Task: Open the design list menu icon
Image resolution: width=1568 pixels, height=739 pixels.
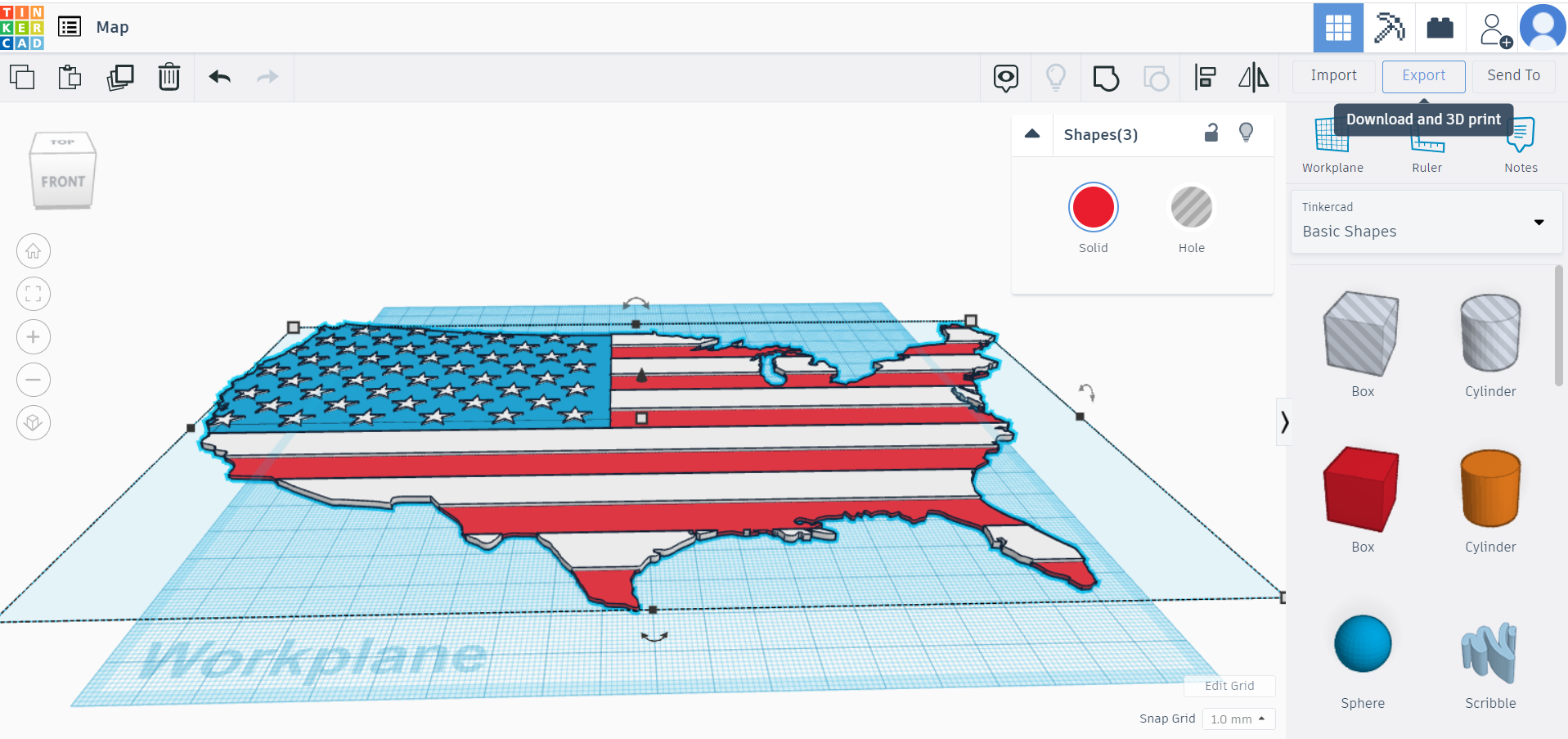Action: click(70, 27)
